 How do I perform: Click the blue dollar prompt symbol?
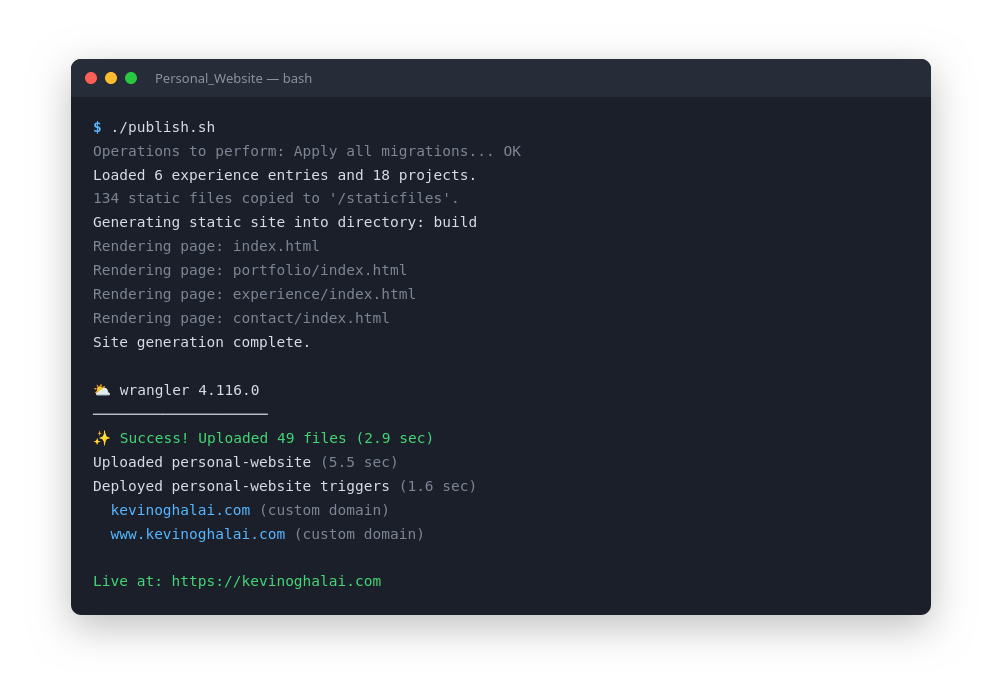97,127
